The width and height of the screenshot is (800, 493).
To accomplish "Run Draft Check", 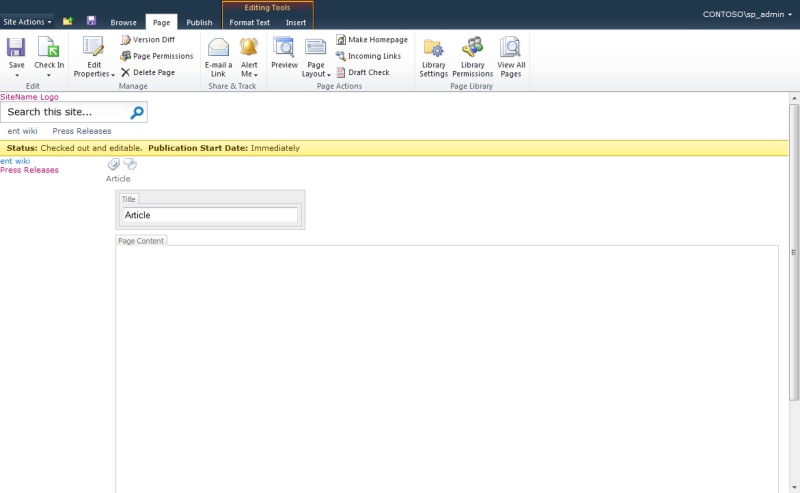I will point(363,72).
